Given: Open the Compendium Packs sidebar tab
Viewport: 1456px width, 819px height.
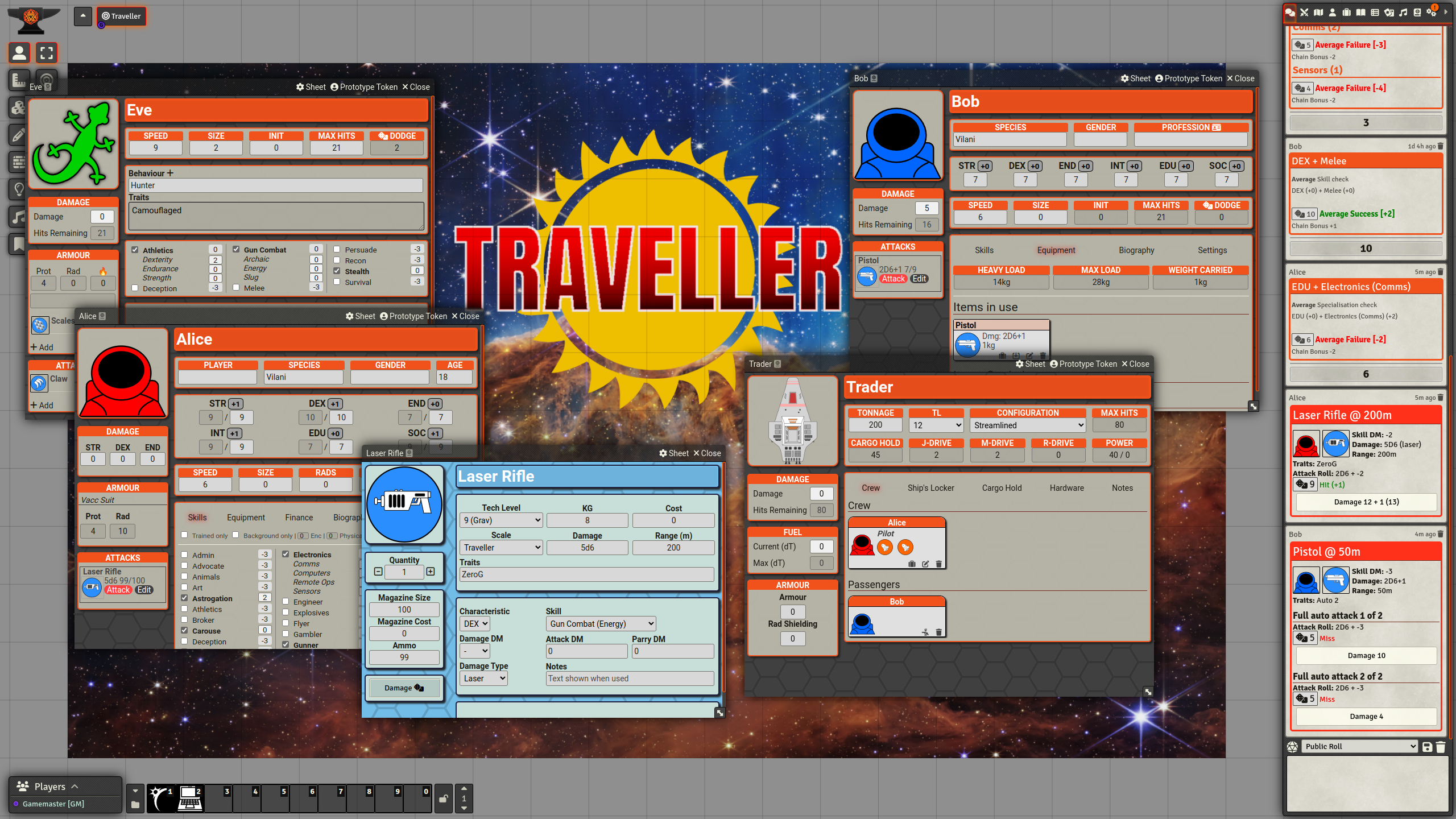Looking at the screenshot, I should 1417,13.
